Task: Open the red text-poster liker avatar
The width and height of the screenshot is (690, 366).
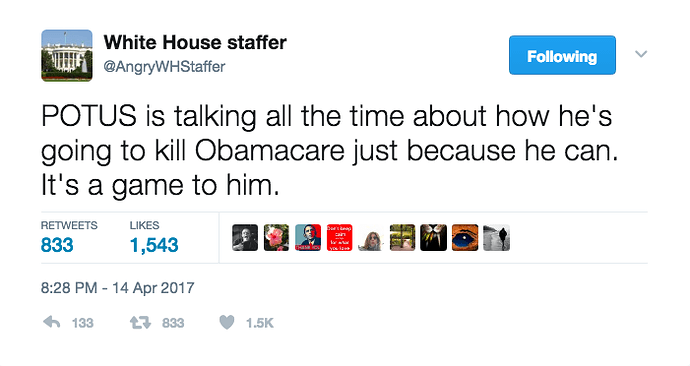Action: point(339,238)
